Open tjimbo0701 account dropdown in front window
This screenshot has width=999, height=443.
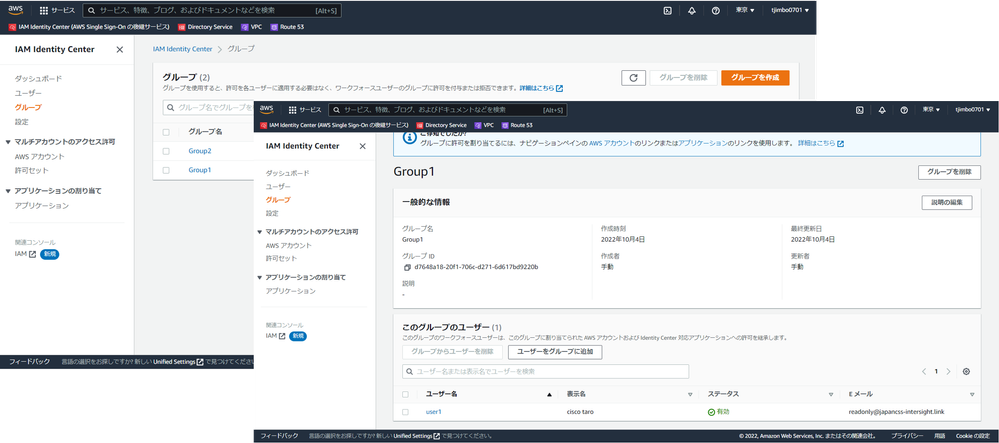974,110
